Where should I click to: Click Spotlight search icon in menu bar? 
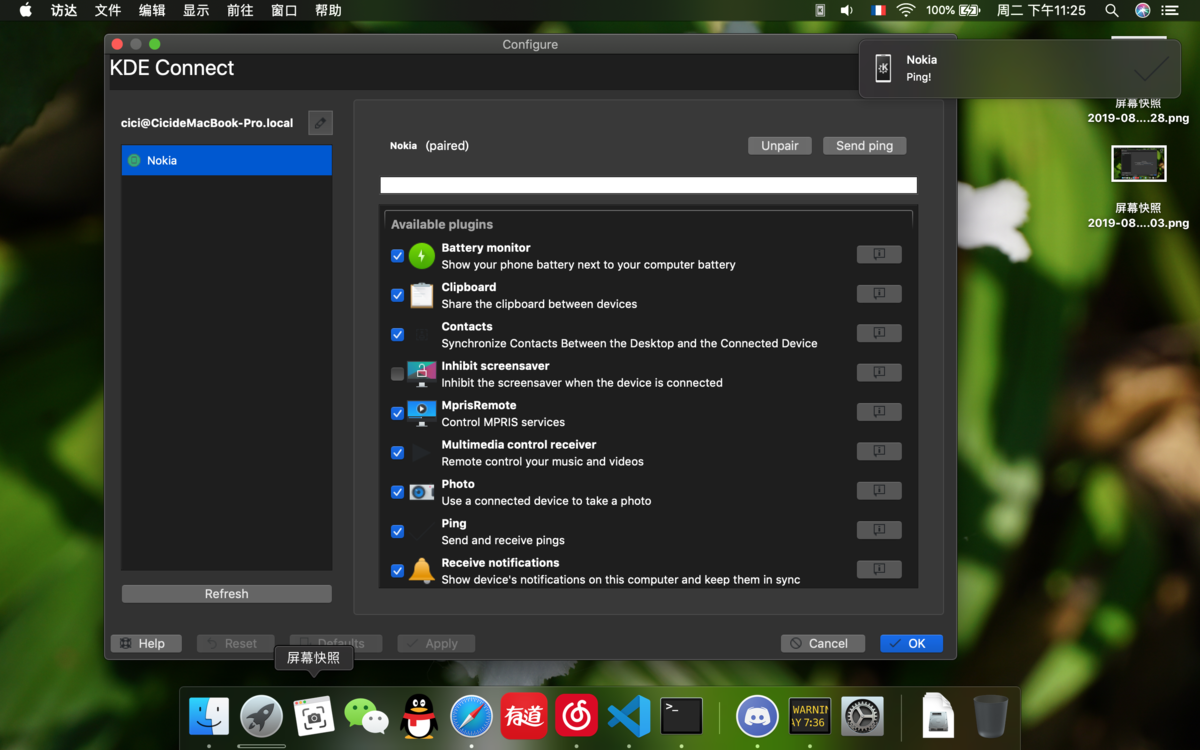point(1111,11)
